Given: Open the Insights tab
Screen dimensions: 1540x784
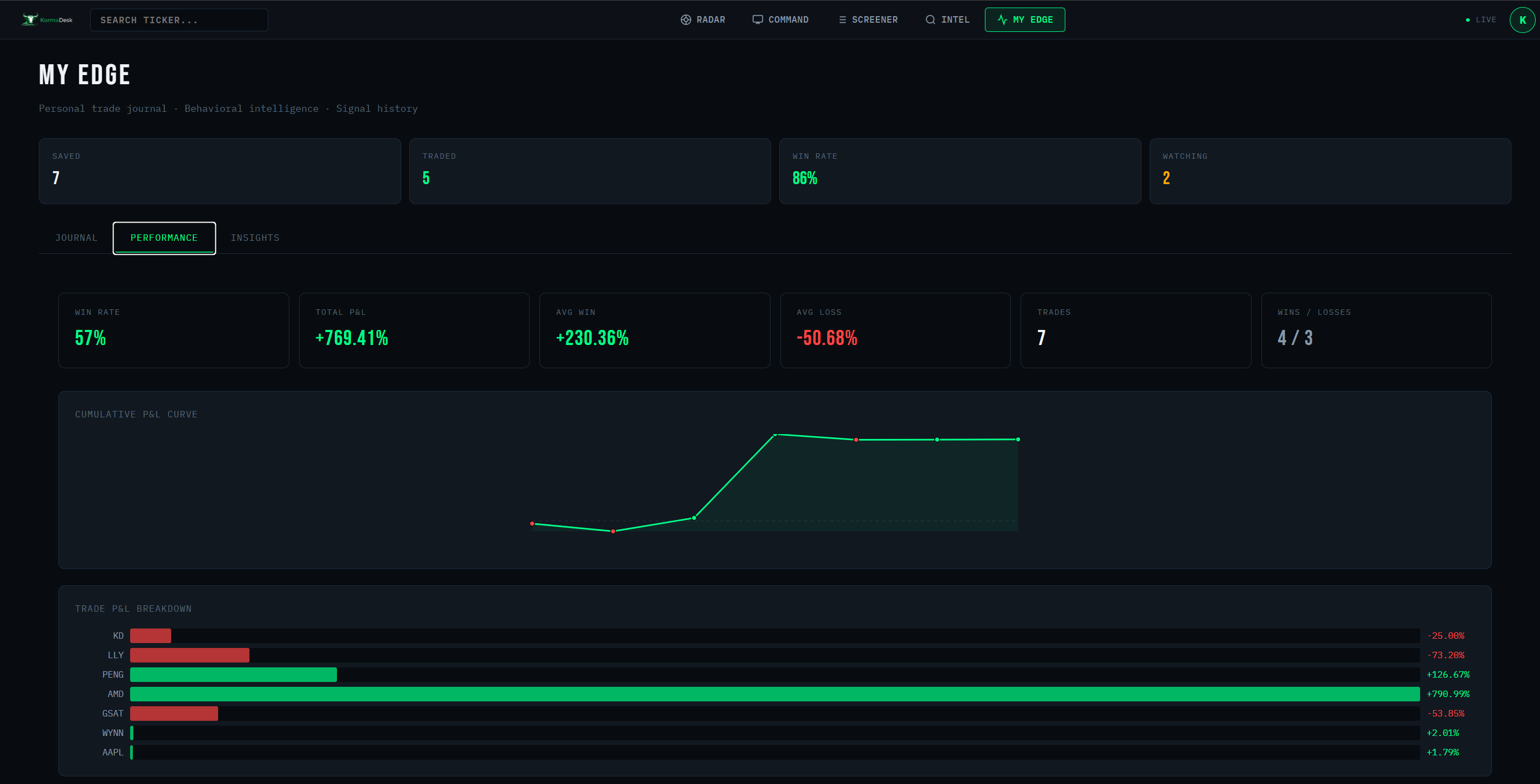Looking at the screenshot, I should tap(255, 238).
